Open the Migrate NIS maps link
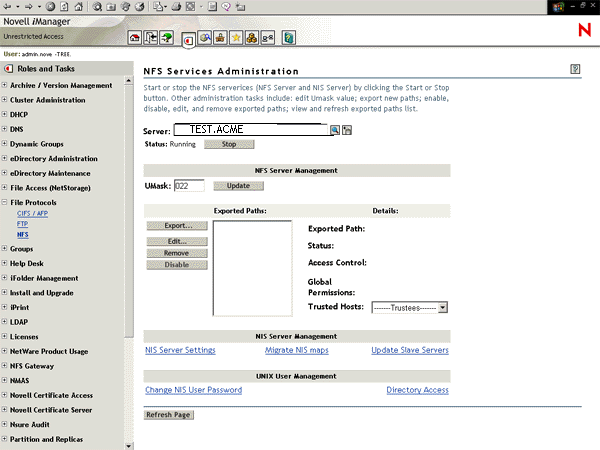Viewport: 600px width, 450px height. point(297,350)
